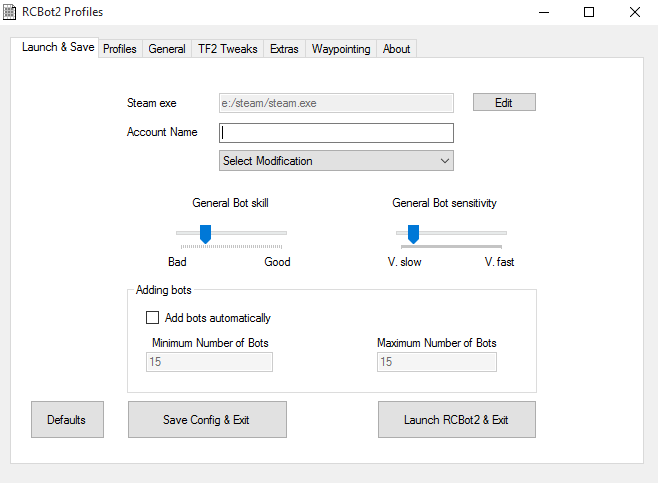Image resolution: width=658 pixels, height=483 pixels.
Task: Click the General Bot skill slider thumb
Action: pos(205,234)
